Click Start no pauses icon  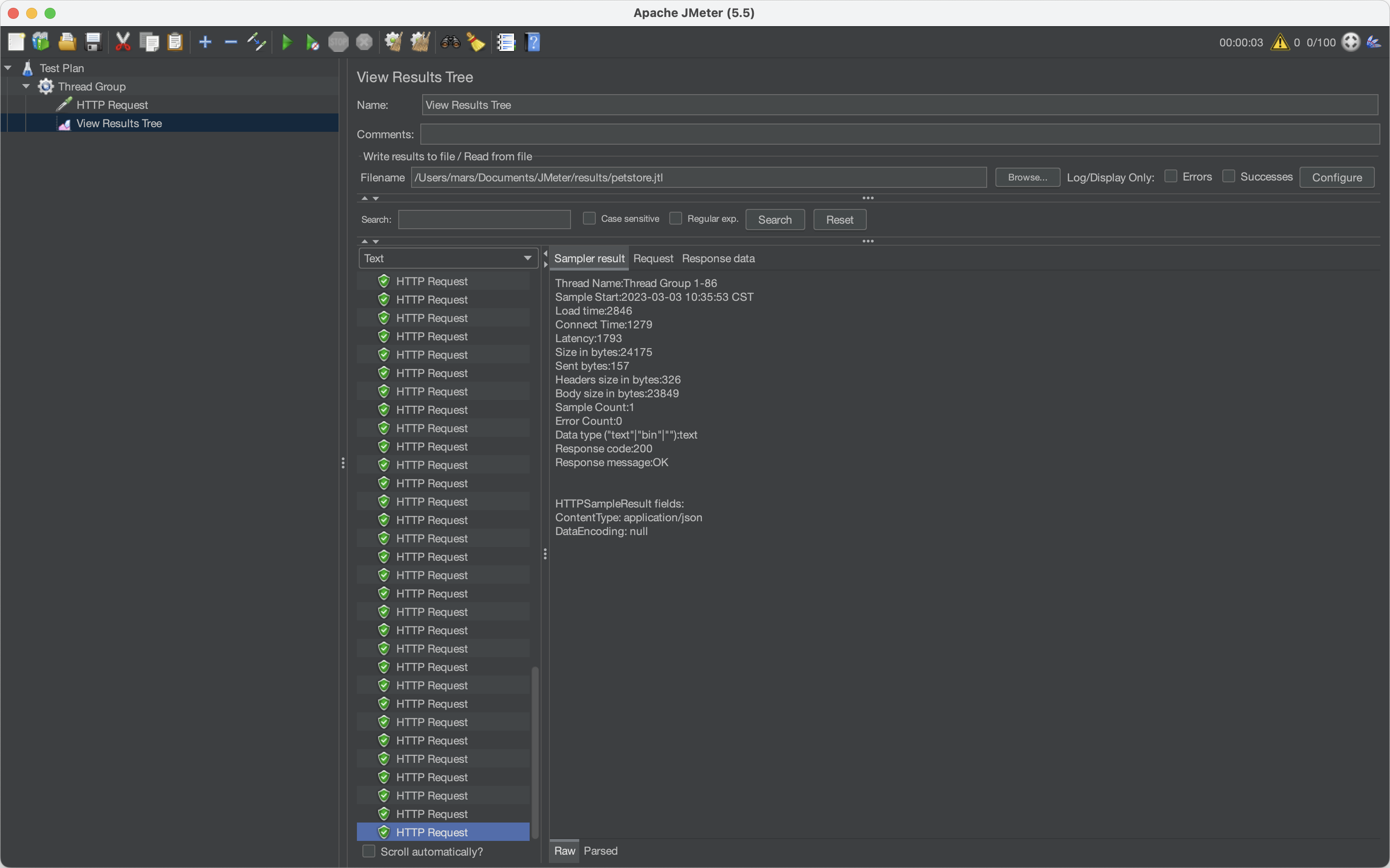312,42
